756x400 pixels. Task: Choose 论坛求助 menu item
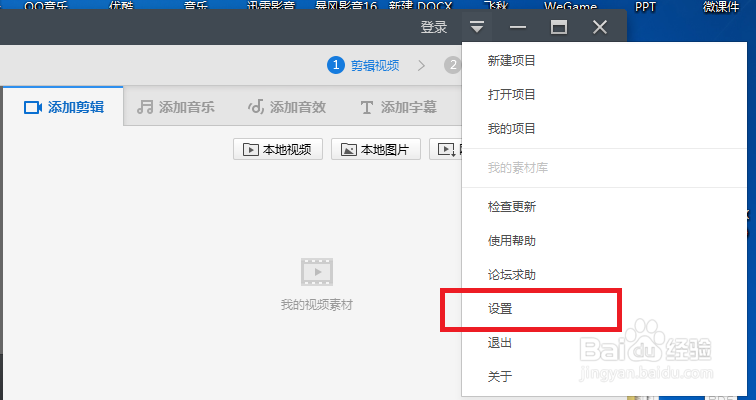point(512,275)
